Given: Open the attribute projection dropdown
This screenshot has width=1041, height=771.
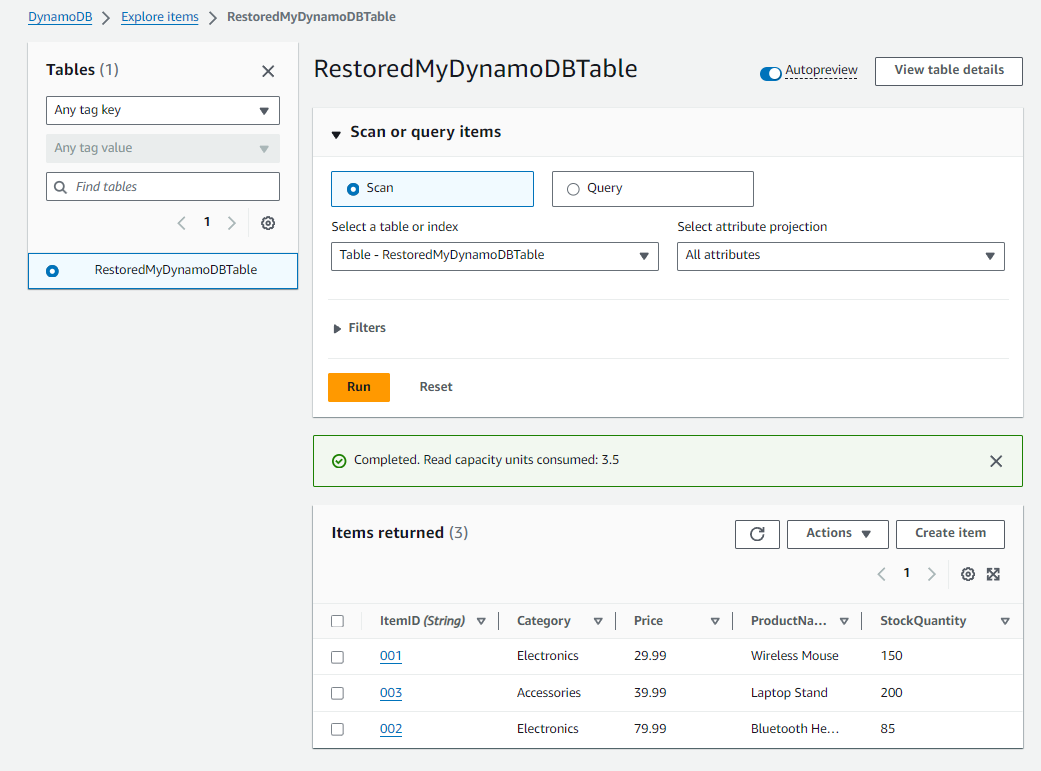Looking at the screenshot, I should coord(841,256).
